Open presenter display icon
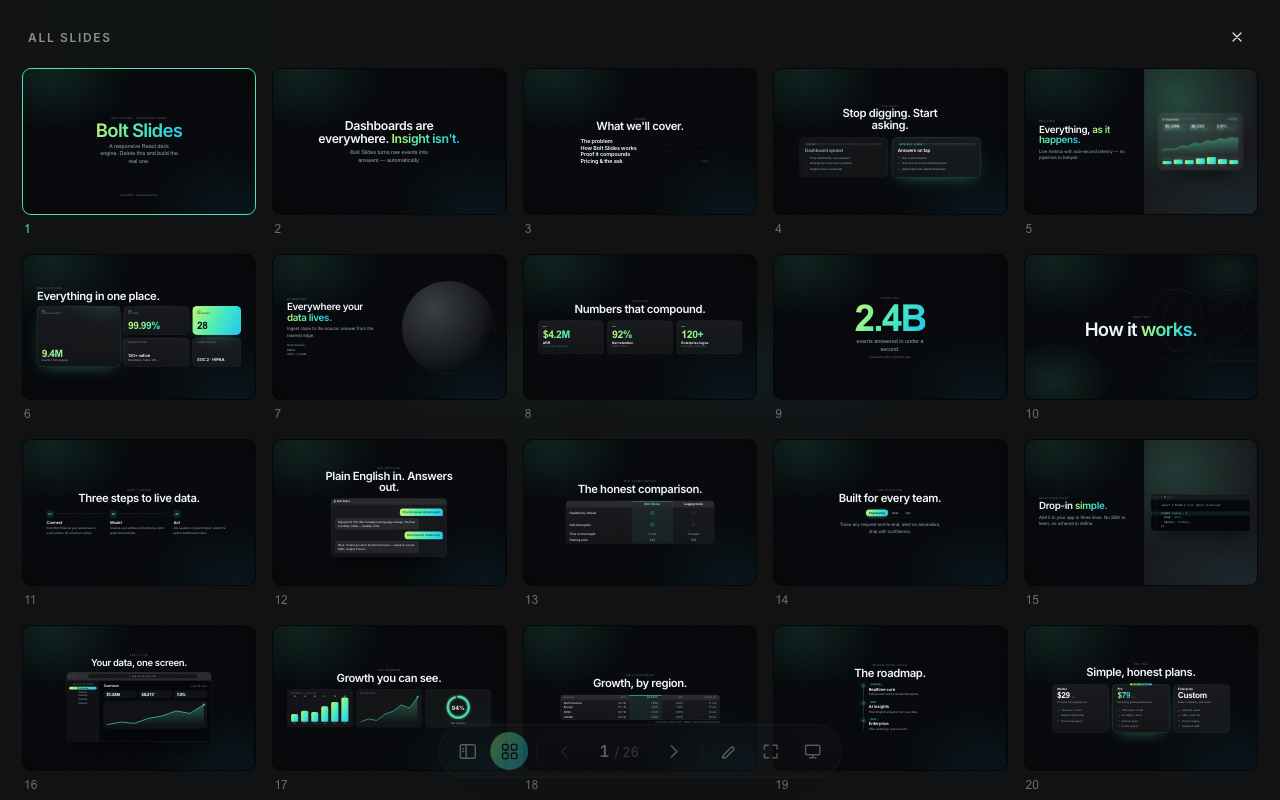Screen dimensions: 1280x800 click(x=813, y=751)
